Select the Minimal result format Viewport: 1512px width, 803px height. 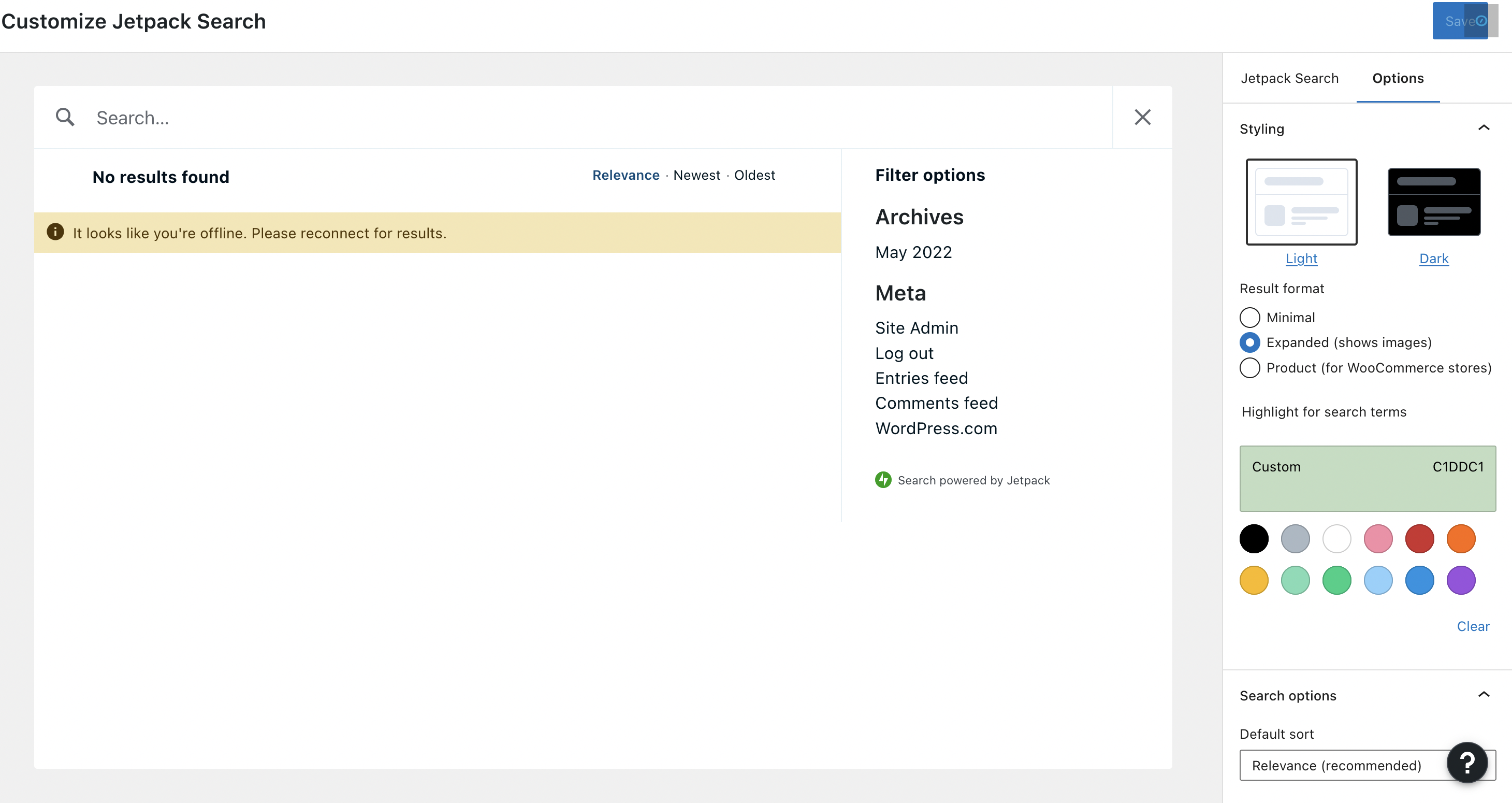pyautogui.click(x=1249, y=317)
